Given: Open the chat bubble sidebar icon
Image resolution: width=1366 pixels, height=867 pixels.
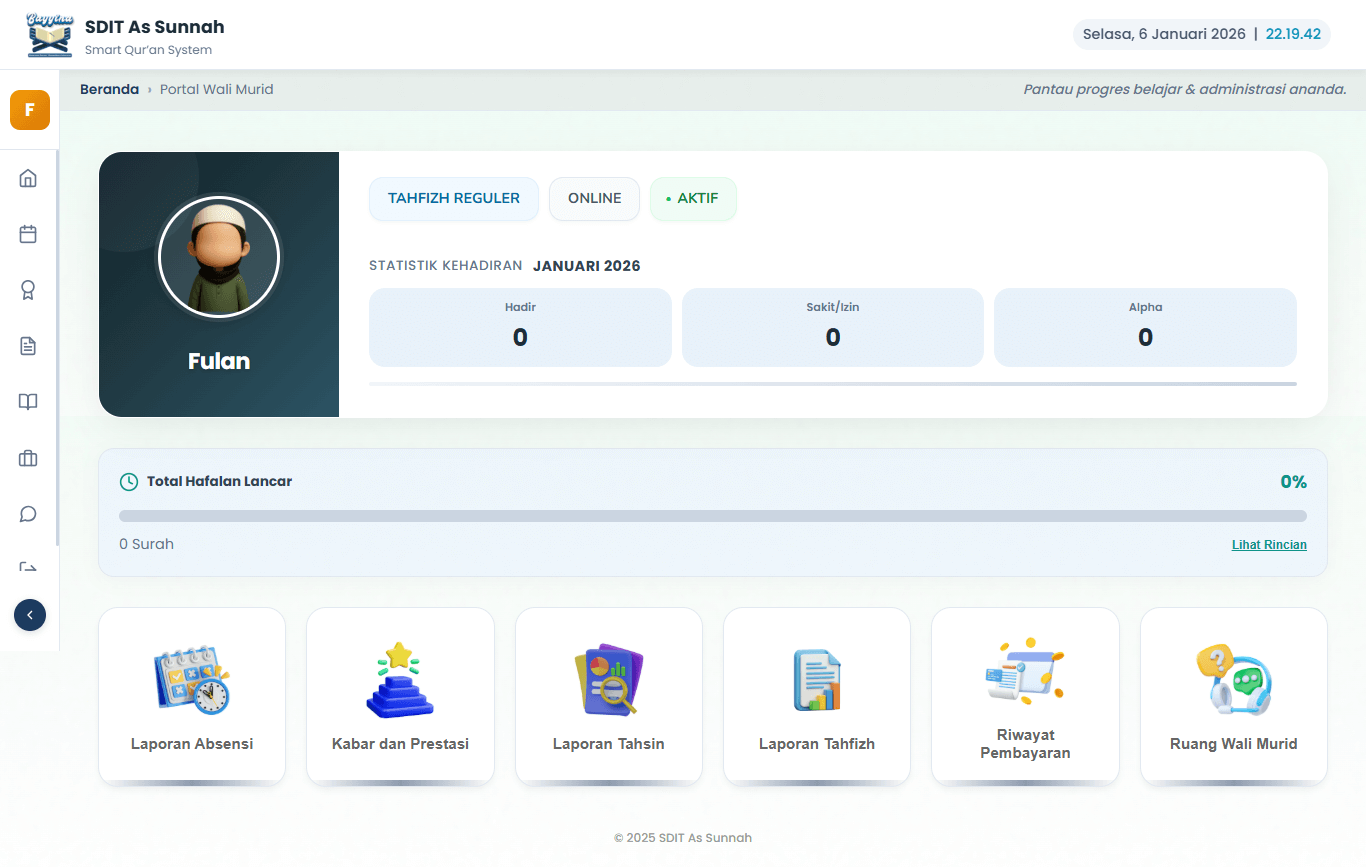Looking at the screenshot, I should pyautogui.click(x=28, y=514).
